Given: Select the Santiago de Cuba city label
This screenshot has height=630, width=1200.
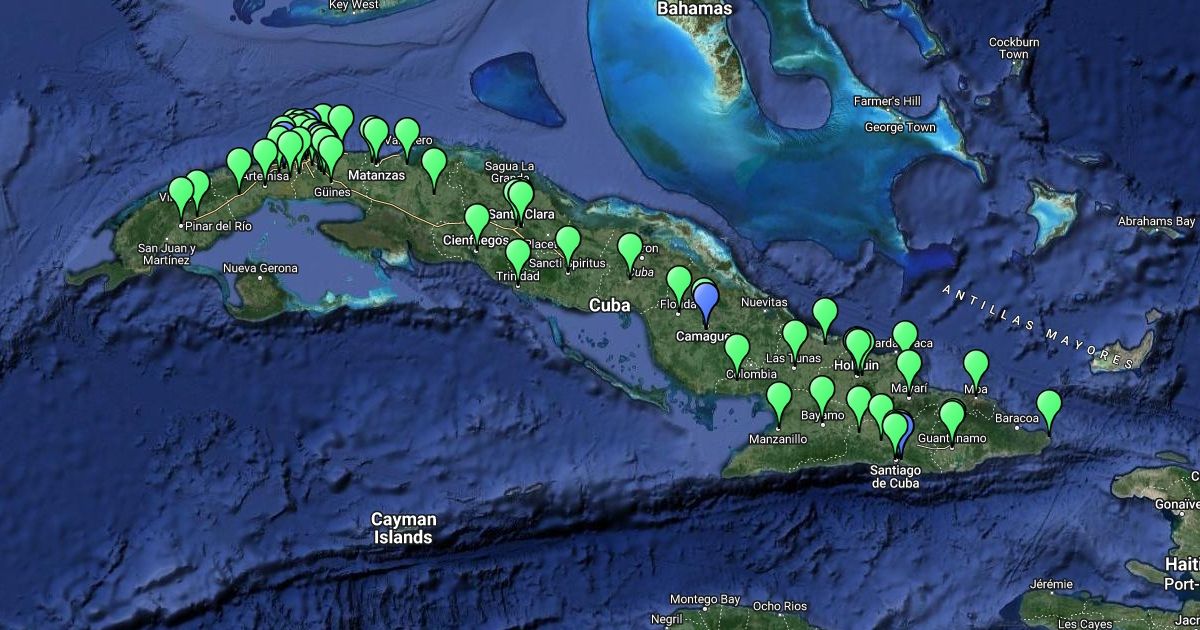Looking at the screenshot, I should pyautogui.click(x=894, y=476).
